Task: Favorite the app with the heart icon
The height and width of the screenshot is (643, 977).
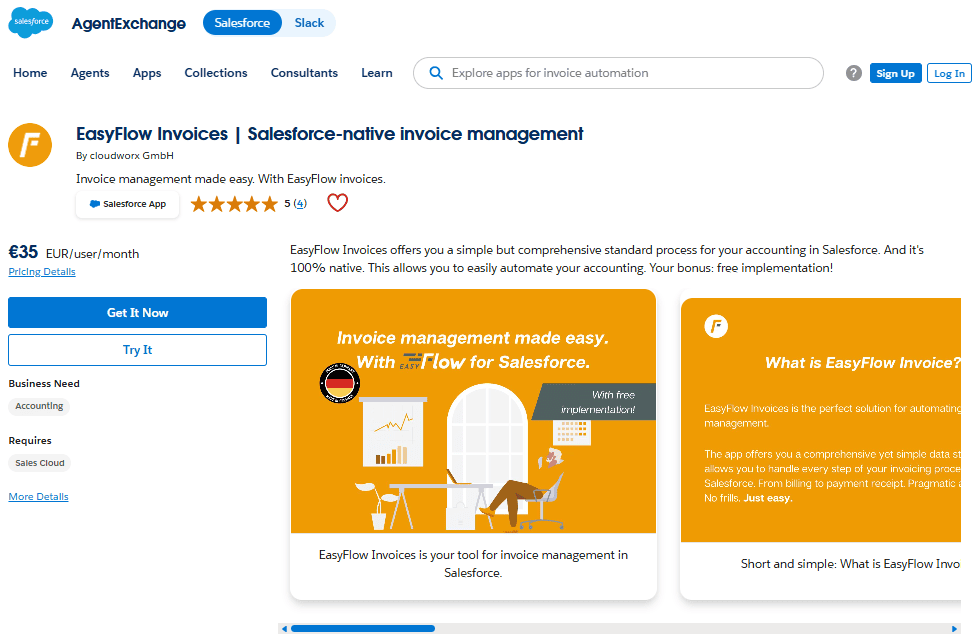Action: tap(337, 202)
